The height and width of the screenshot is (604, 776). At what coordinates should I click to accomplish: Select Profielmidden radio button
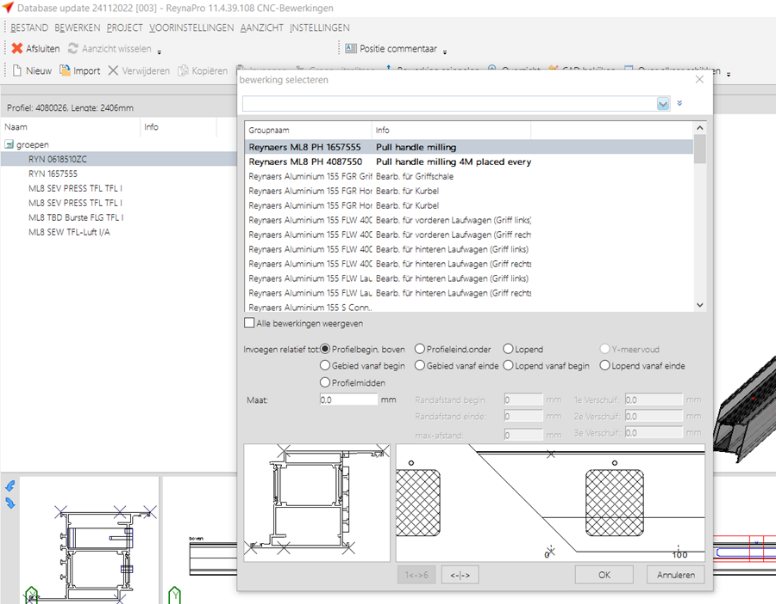coord(325,382)
